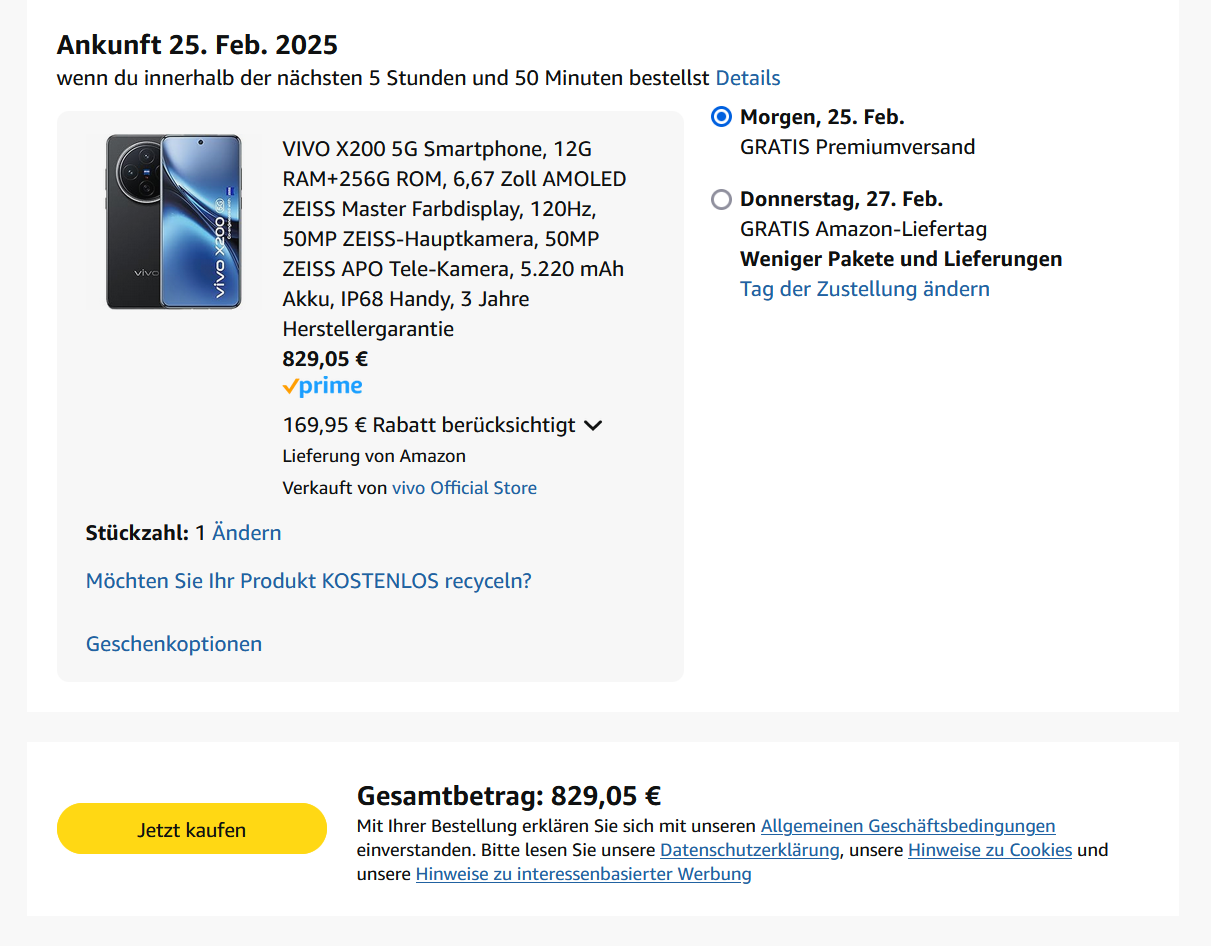This screenshot has width=1211, height=946.
Task: Expand the Rabatt berücksichtigt chevron arrow
Action: (593, 425)
